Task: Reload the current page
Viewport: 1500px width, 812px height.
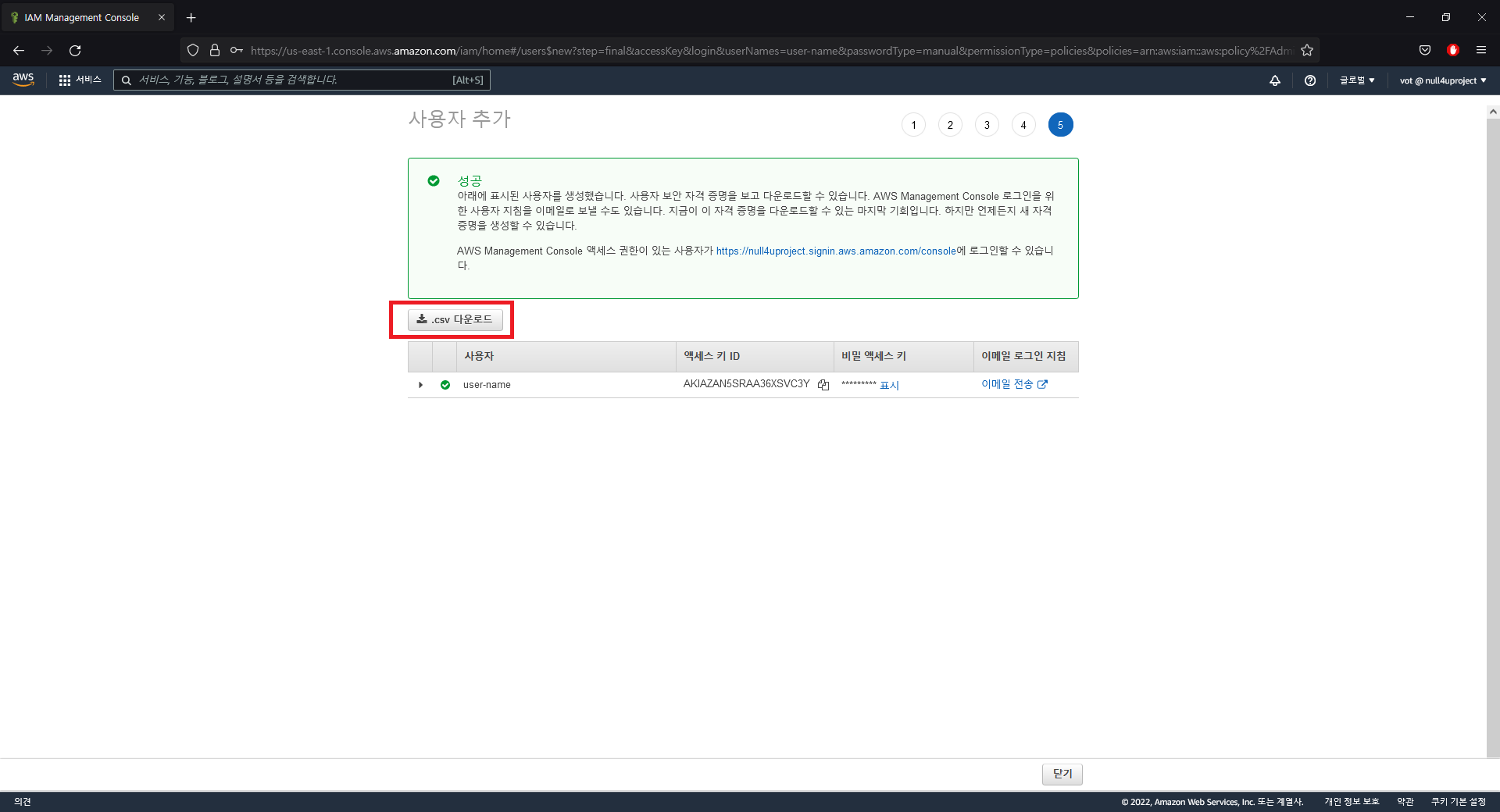Action: 75,51
